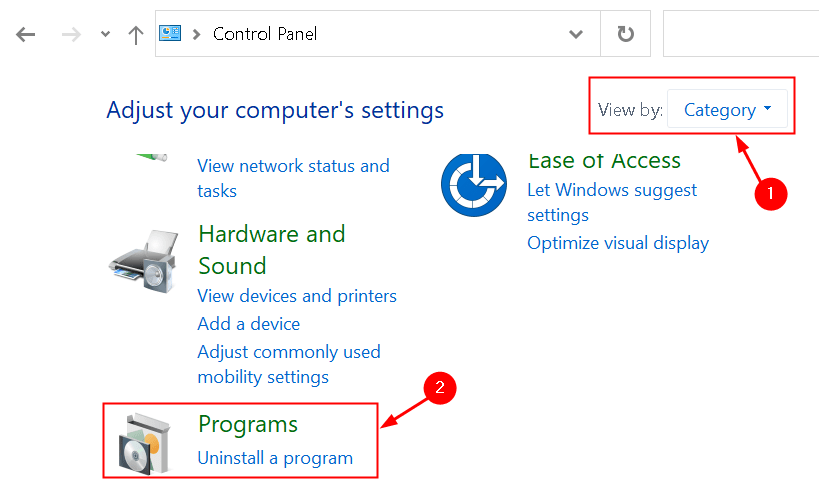
Task: Open Hardware and Sound category
Action: 272,250
